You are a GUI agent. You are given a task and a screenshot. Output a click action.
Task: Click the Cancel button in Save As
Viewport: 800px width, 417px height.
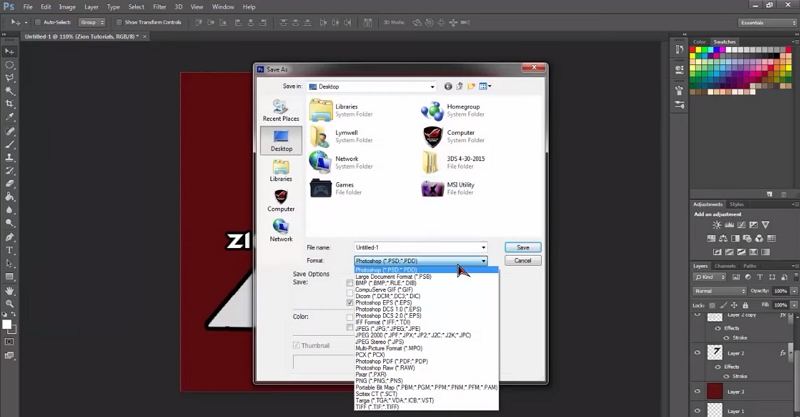click(523, 260)
